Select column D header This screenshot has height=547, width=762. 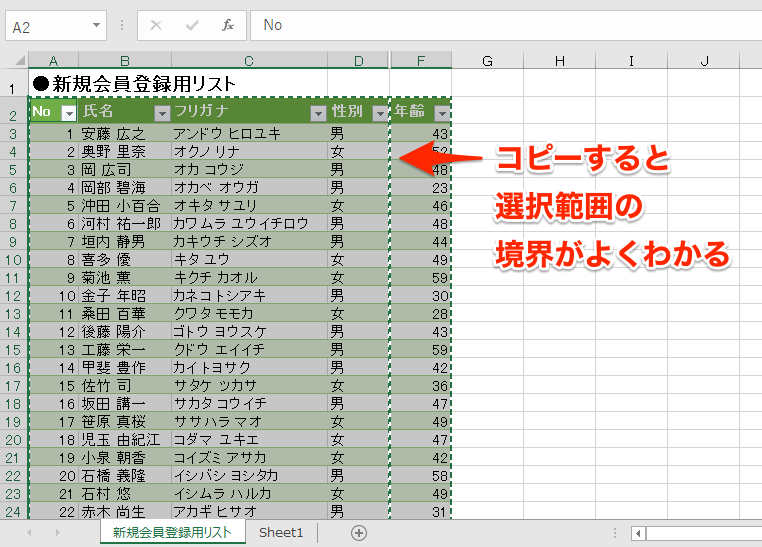[358, 60]
